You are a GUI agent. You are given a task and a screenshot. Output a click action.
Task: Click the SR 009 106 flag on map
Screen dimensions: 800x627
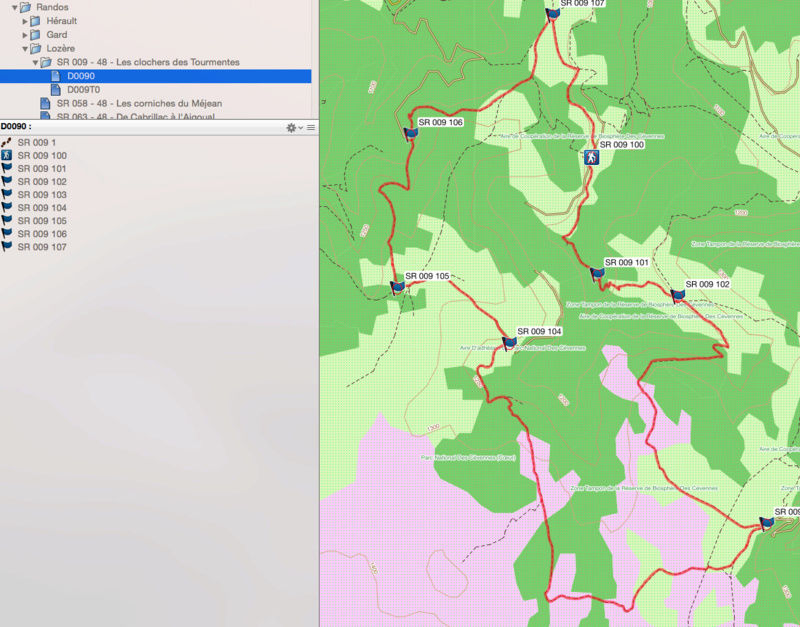(410, 135)
